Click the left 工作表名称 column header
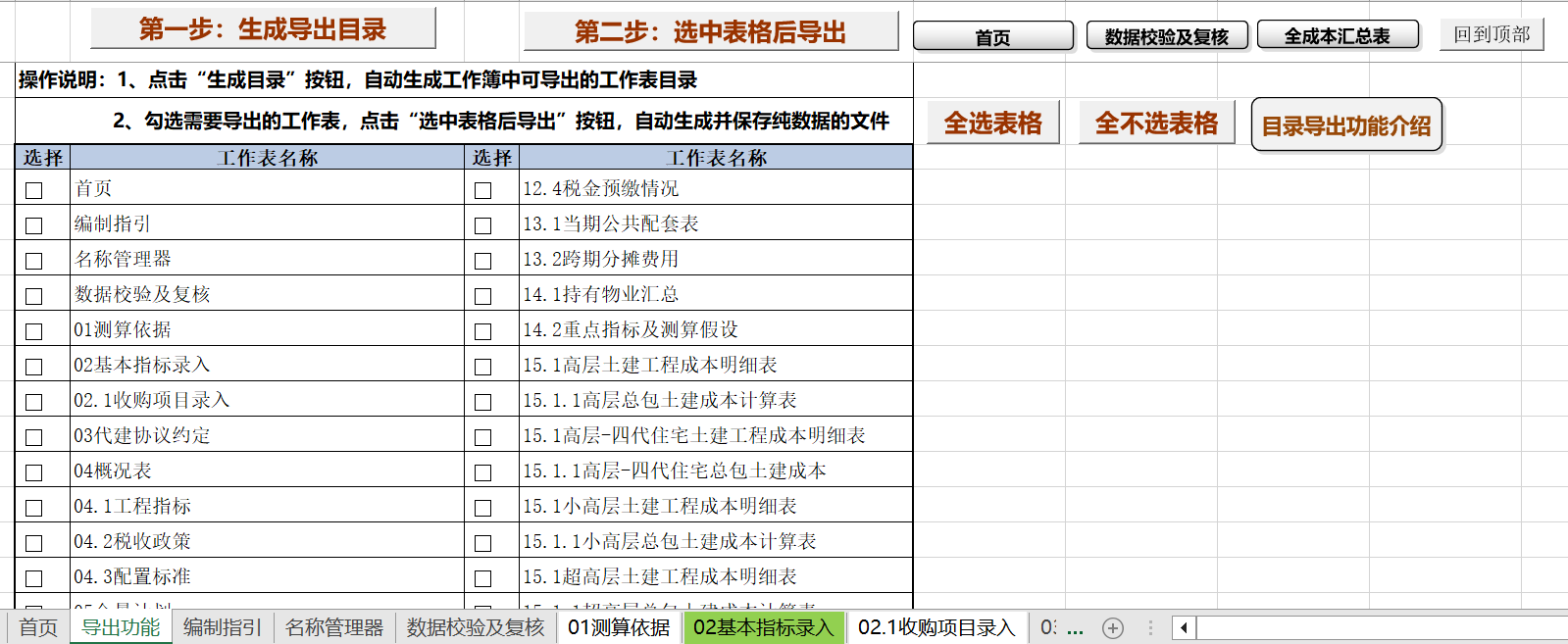Viewport: 1568px width, 644px height. tap(267, 158)
